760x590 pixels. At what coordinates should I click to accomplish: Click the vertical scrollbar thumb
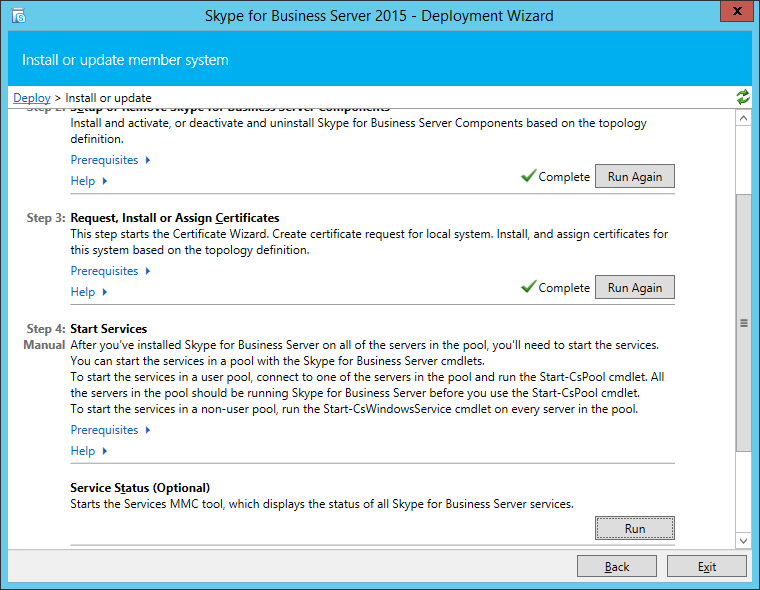(x=744, y=323)
